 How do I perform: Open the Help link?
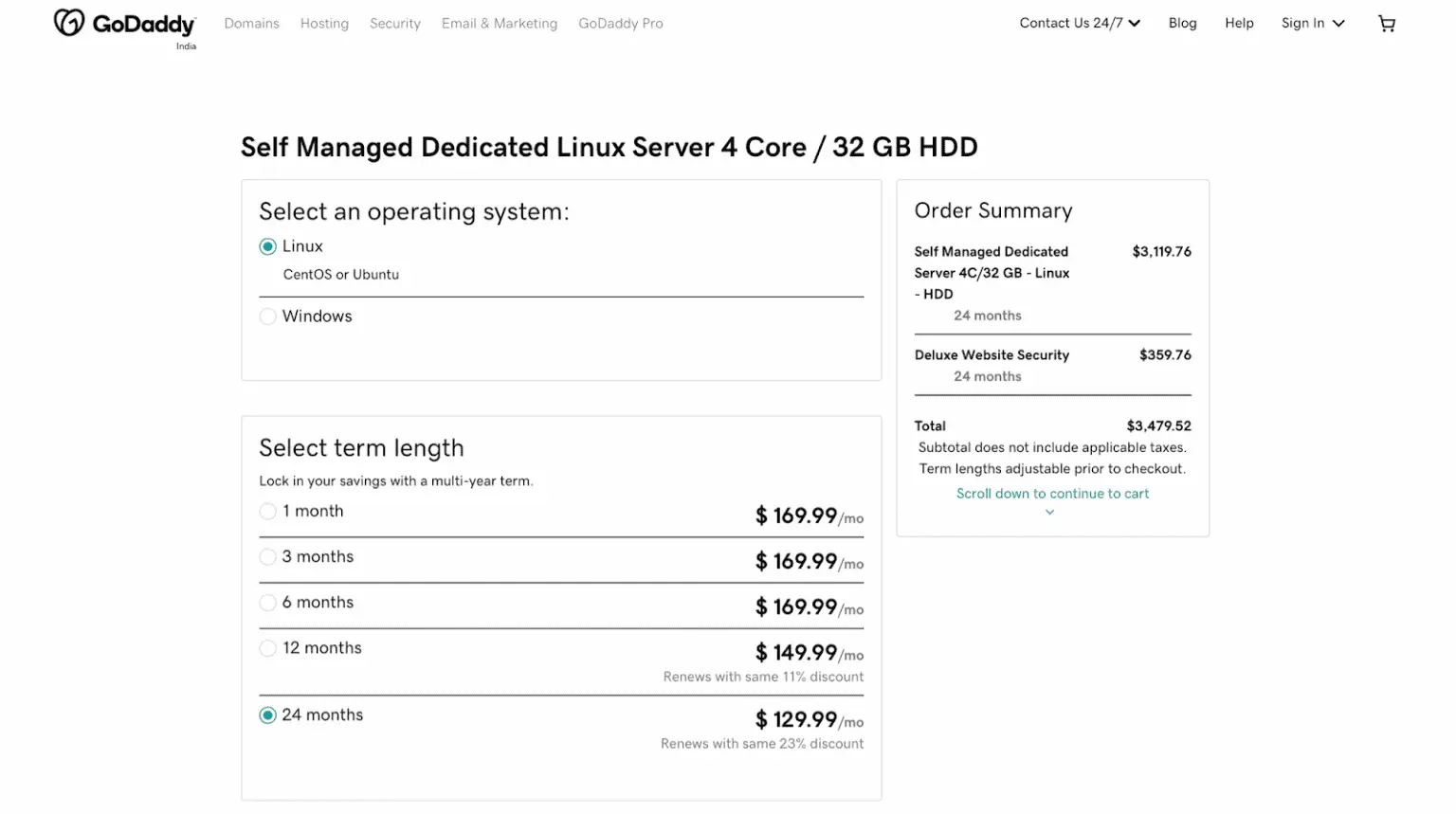(1239, 24)
